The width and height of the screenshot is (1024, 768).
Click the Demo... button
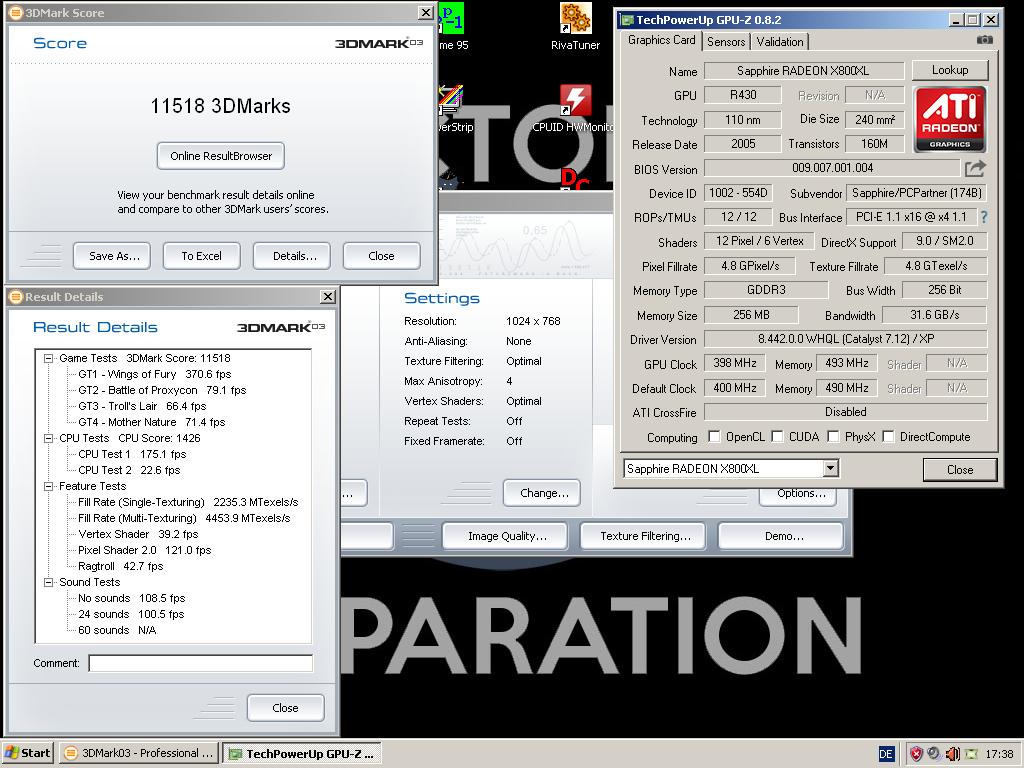(781, 536)
